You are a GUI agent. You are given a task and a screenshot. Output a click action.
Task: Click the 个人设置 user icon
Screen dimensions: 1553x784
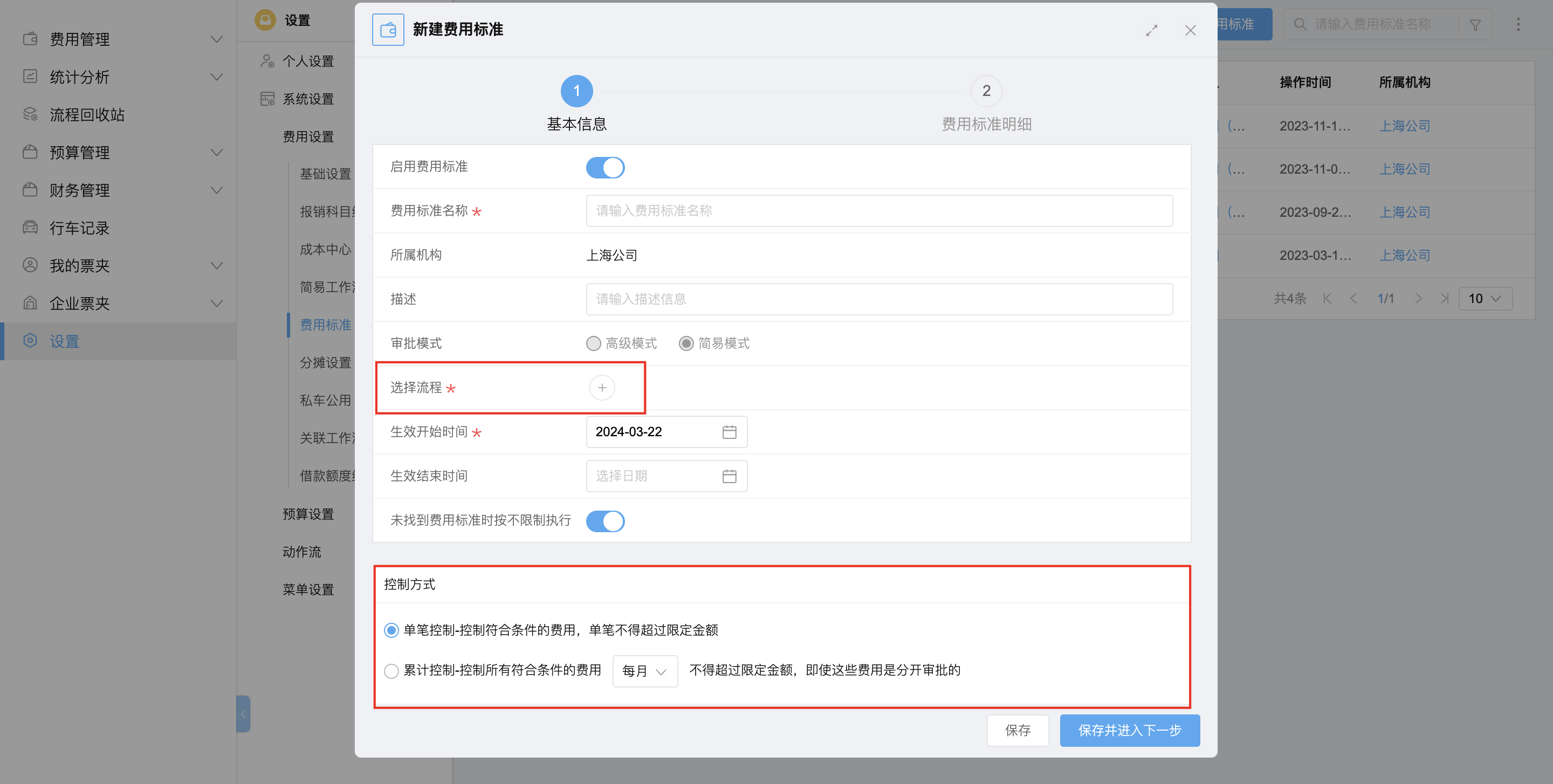[267, 61]
